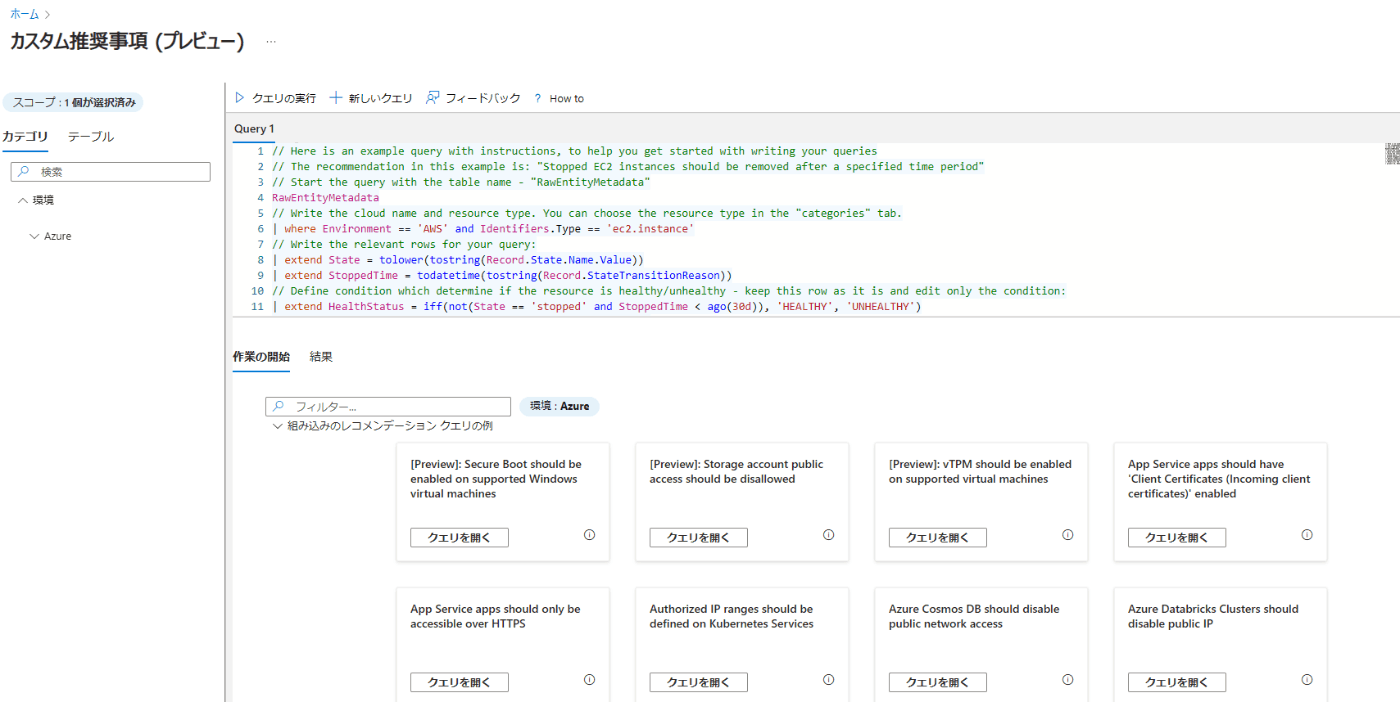Show info for Azure Cosmos DB card
The image size is (1400, 702).
(1068, 680)
